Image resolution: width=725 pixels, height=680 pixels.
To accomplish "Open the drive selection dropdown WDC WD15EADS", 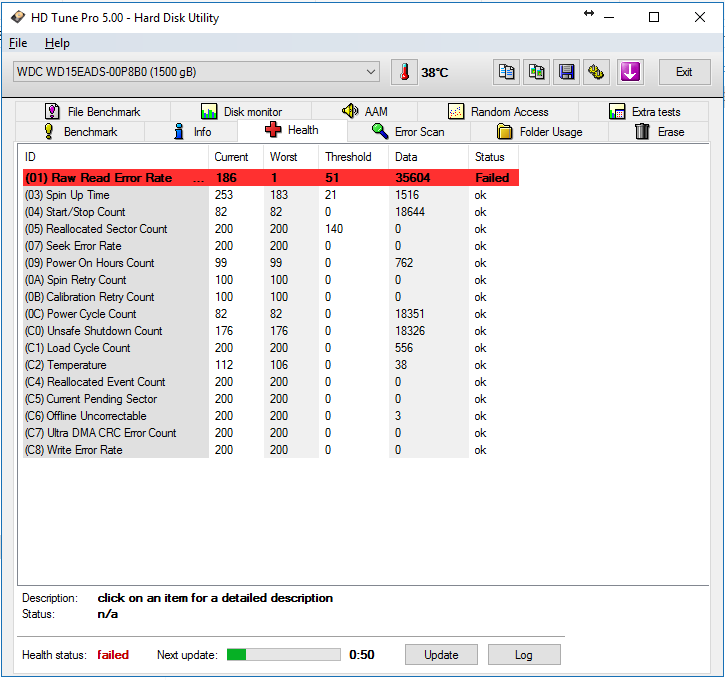I will [x=197, y=72].
